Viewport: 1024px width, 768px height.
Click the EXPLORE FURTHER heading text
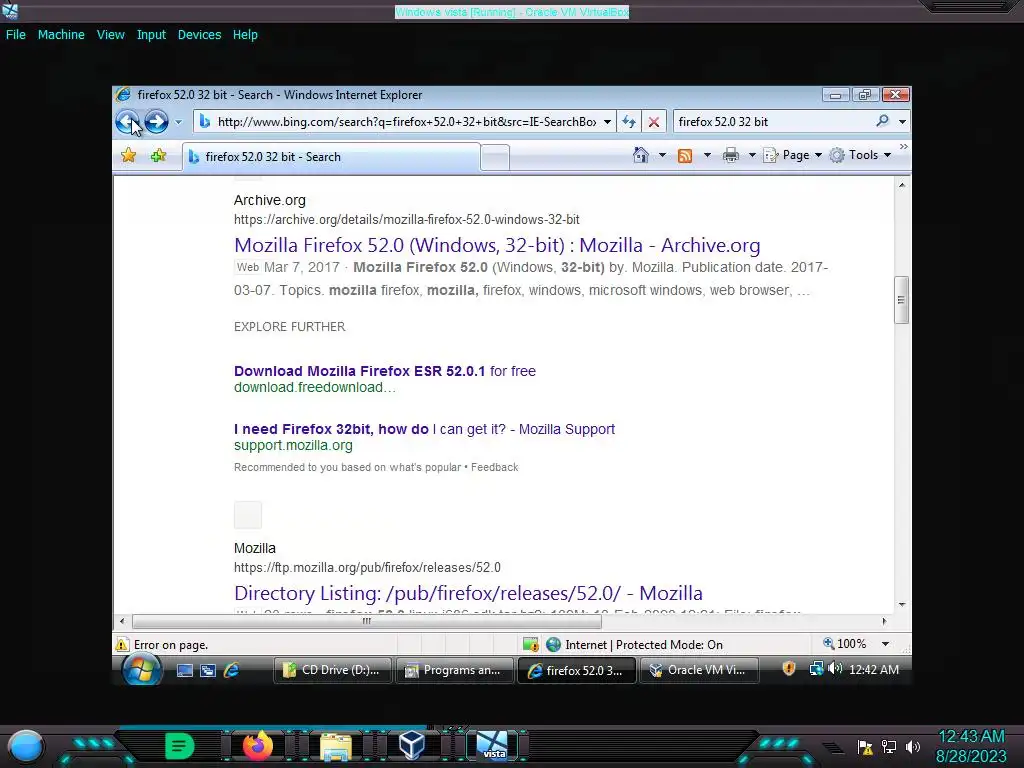coord(289,327)
